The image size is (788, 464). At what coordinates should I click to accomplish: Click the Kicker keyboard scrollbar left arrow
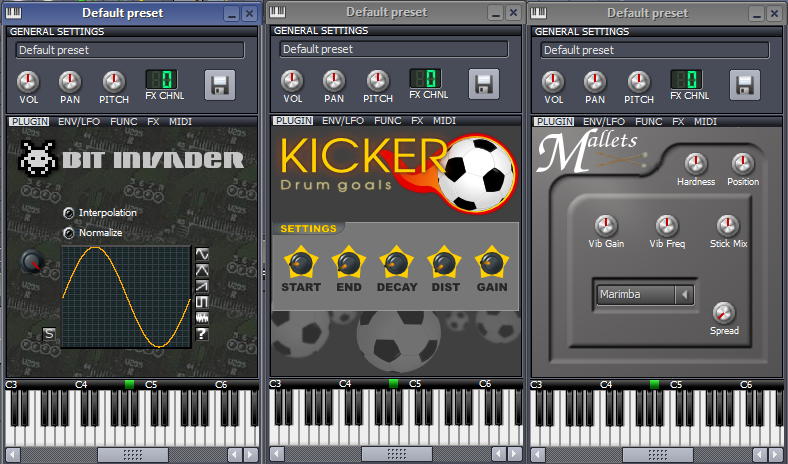click(x=276, y=453)
